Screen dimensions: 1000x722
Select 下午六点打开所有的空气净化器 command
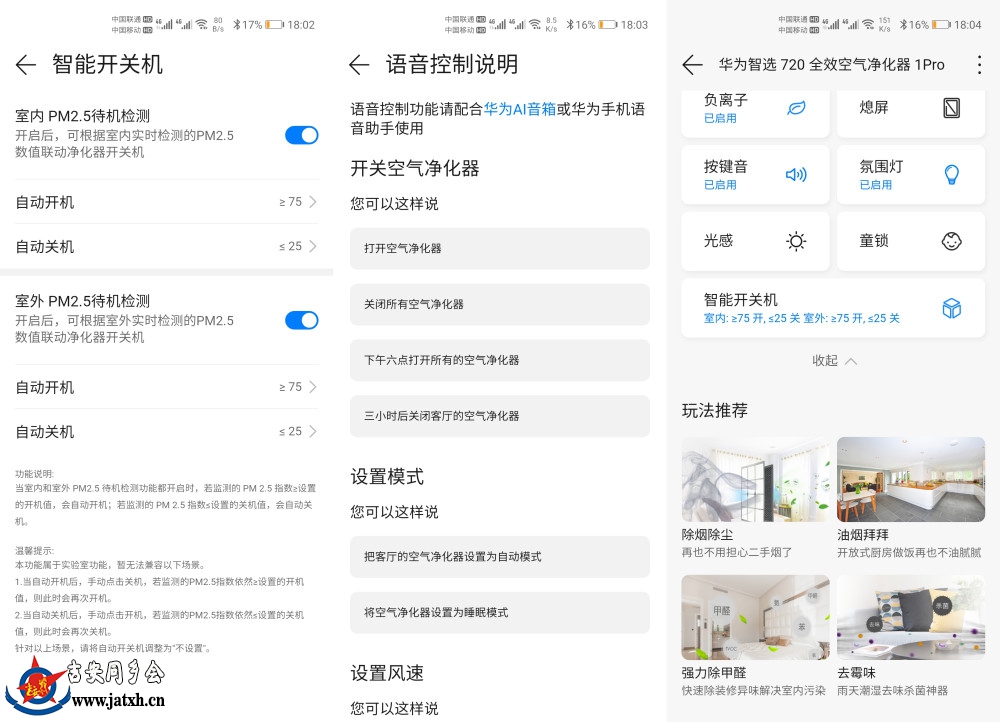(x=500, y=360)
